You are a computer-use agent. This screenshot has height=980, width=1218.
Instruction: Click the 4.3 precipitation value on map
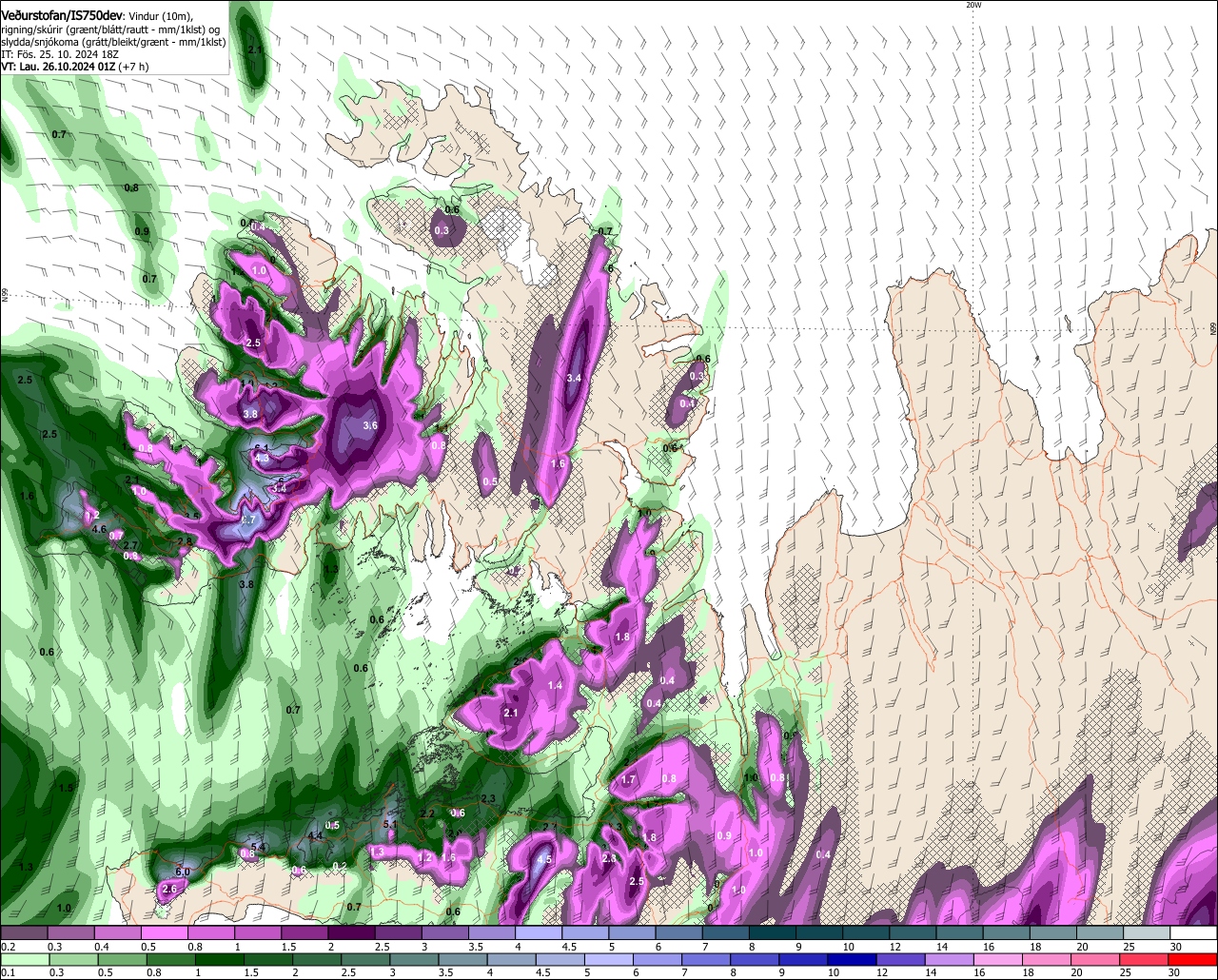(x=263, y=458)
